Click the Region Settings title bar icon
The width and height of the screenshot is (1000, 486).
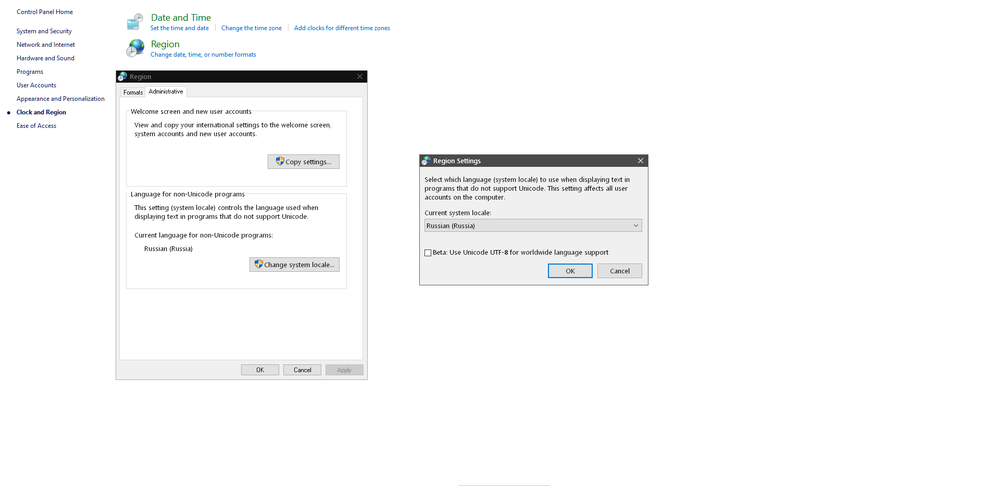(x=426, y=161)
